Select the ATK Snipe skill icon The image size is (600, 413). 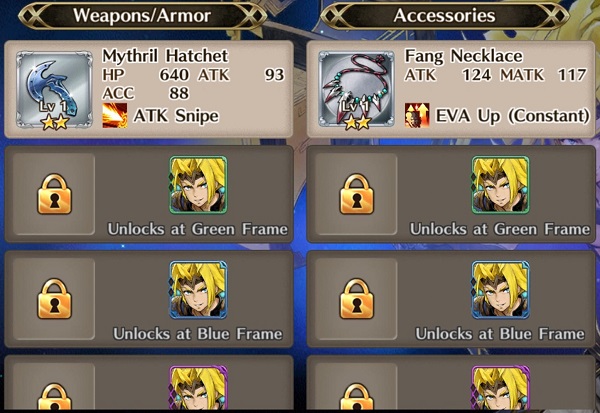(x=115, y=116)
